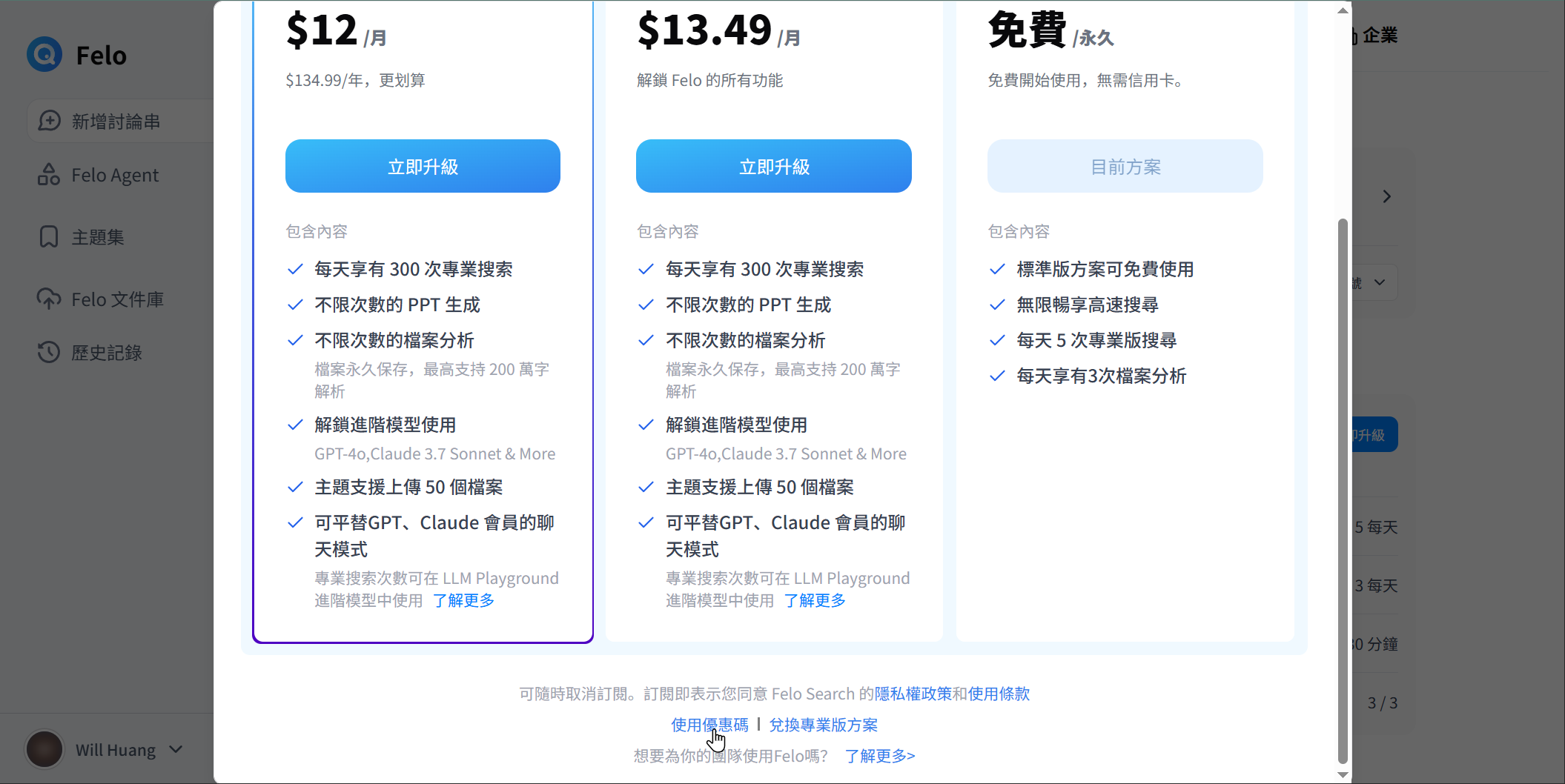Click the dialog's vertical scrollbar thumb
Viewport: 1565px width, 784px height.
[1342, 489]
